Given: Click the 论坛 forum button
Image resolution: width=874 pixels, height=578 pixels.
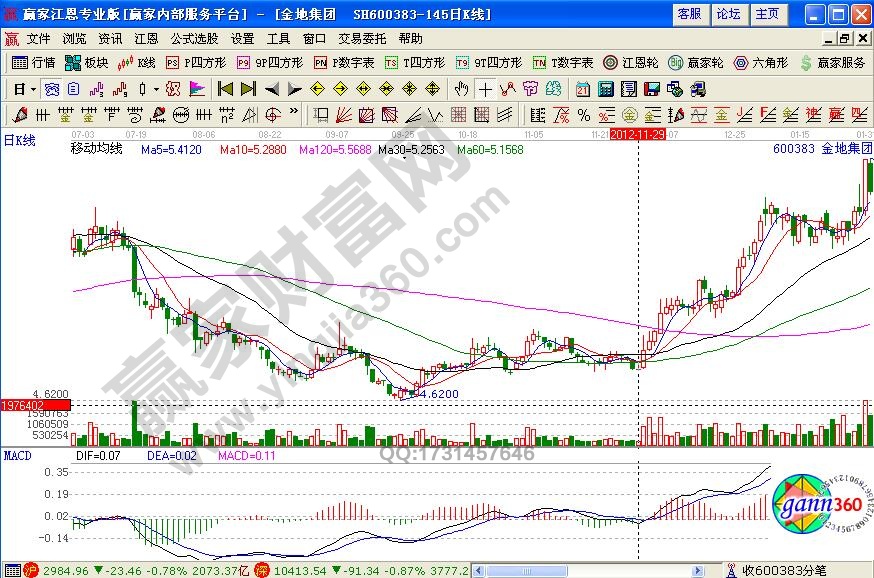Looking at the screenshot, I should pyautogui.click(x=728, y=14).
